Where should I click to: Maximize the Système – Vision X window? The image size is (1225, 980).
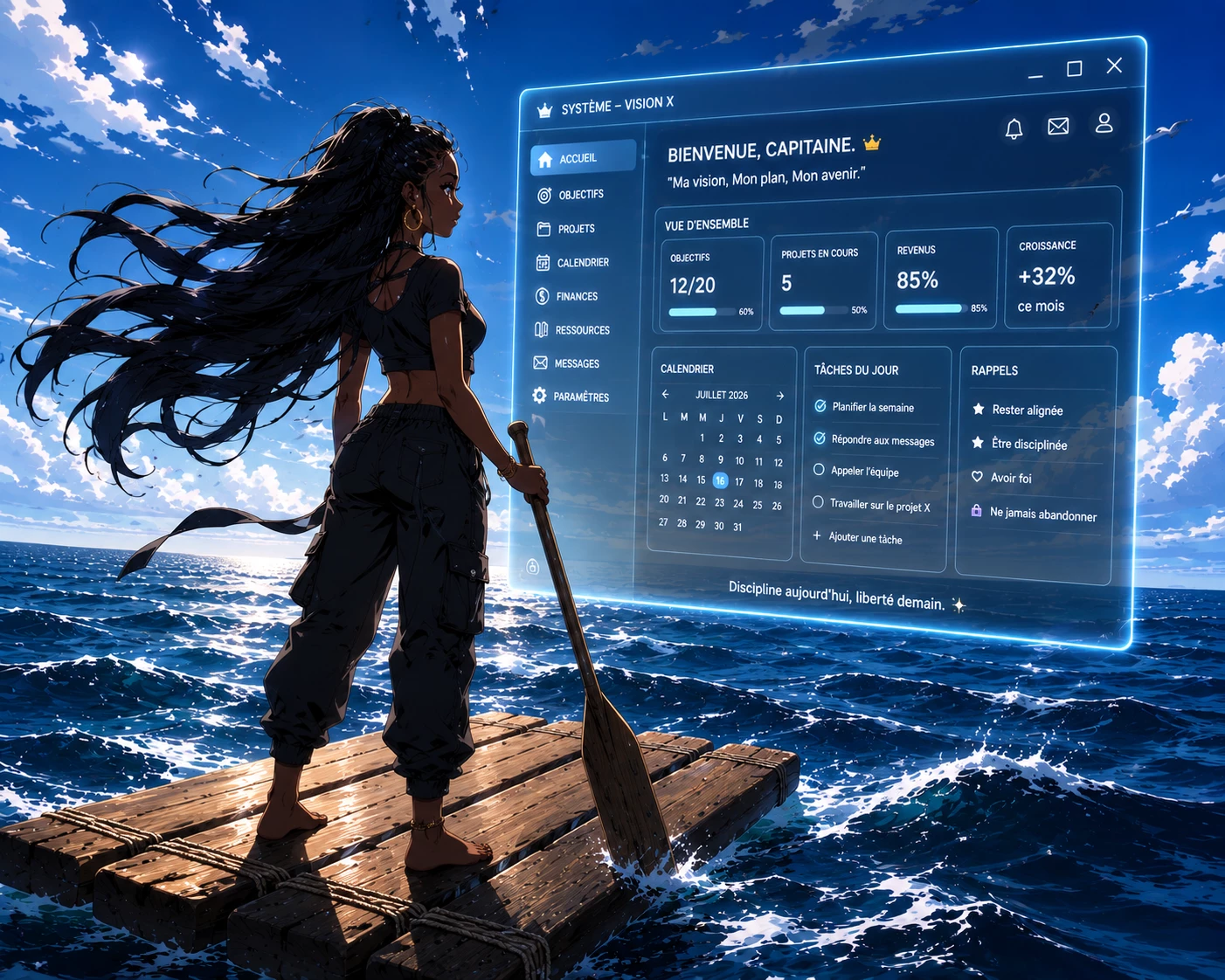point(1075,69)
